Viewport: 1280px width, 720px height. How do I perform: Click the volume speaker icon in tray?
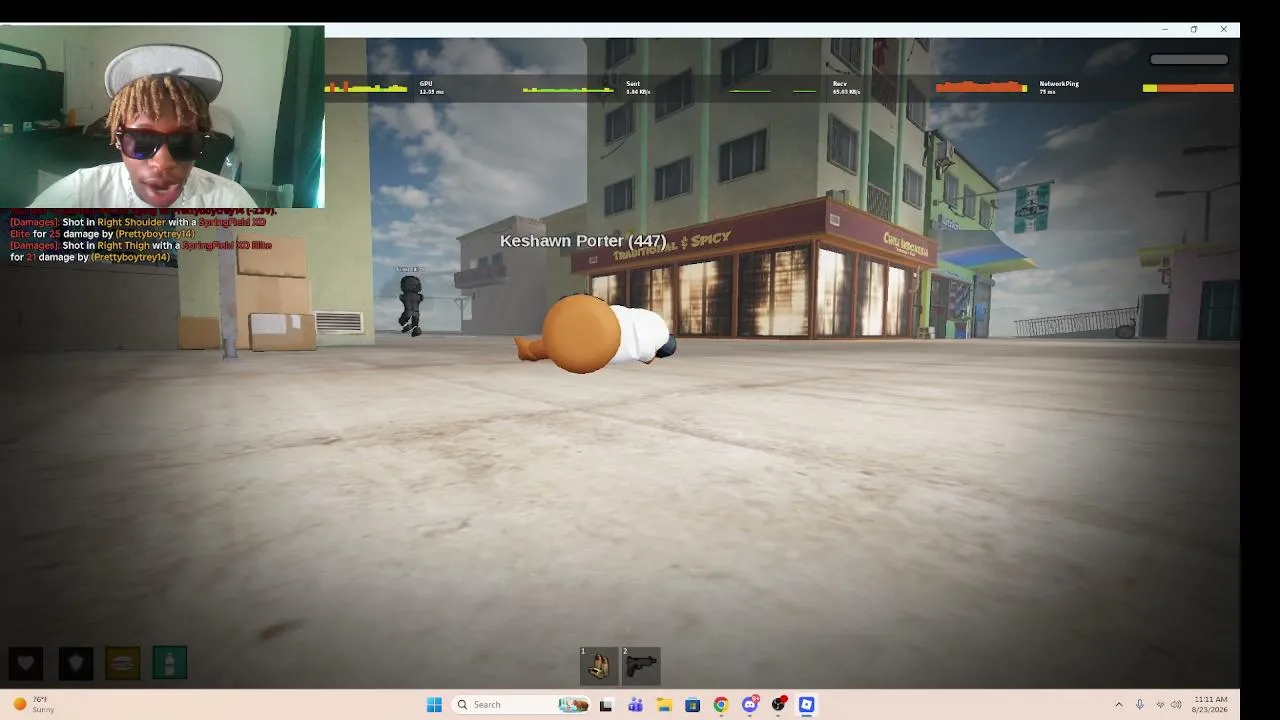pyautogui.click(x=1177, y=705)
